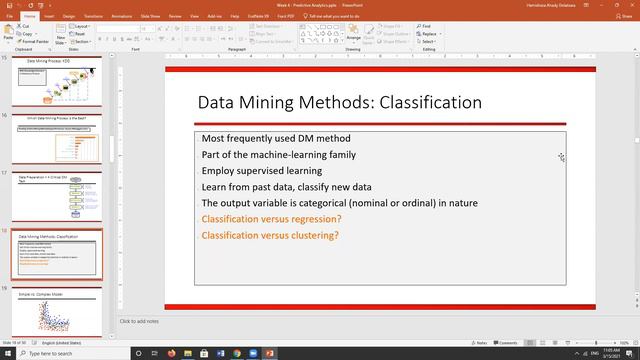
Task: Start Slide Show from status bar icon
Action: (x=568, y=343)
